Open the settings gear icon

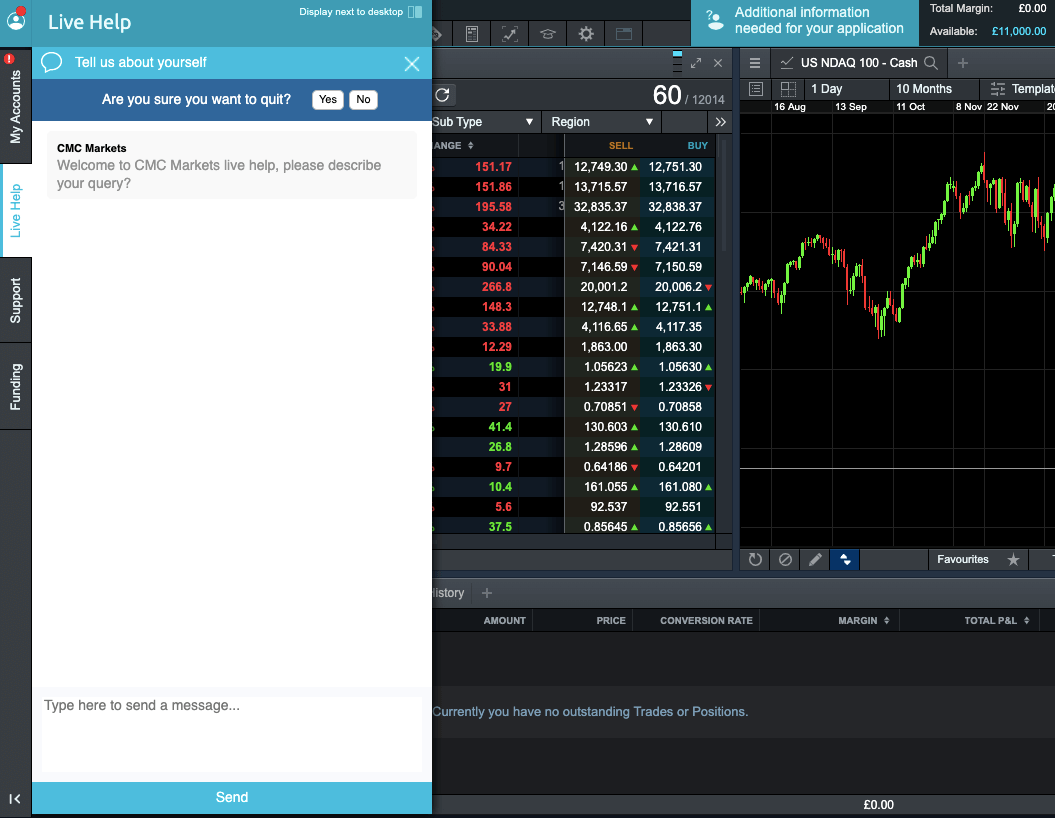(586, 34)
